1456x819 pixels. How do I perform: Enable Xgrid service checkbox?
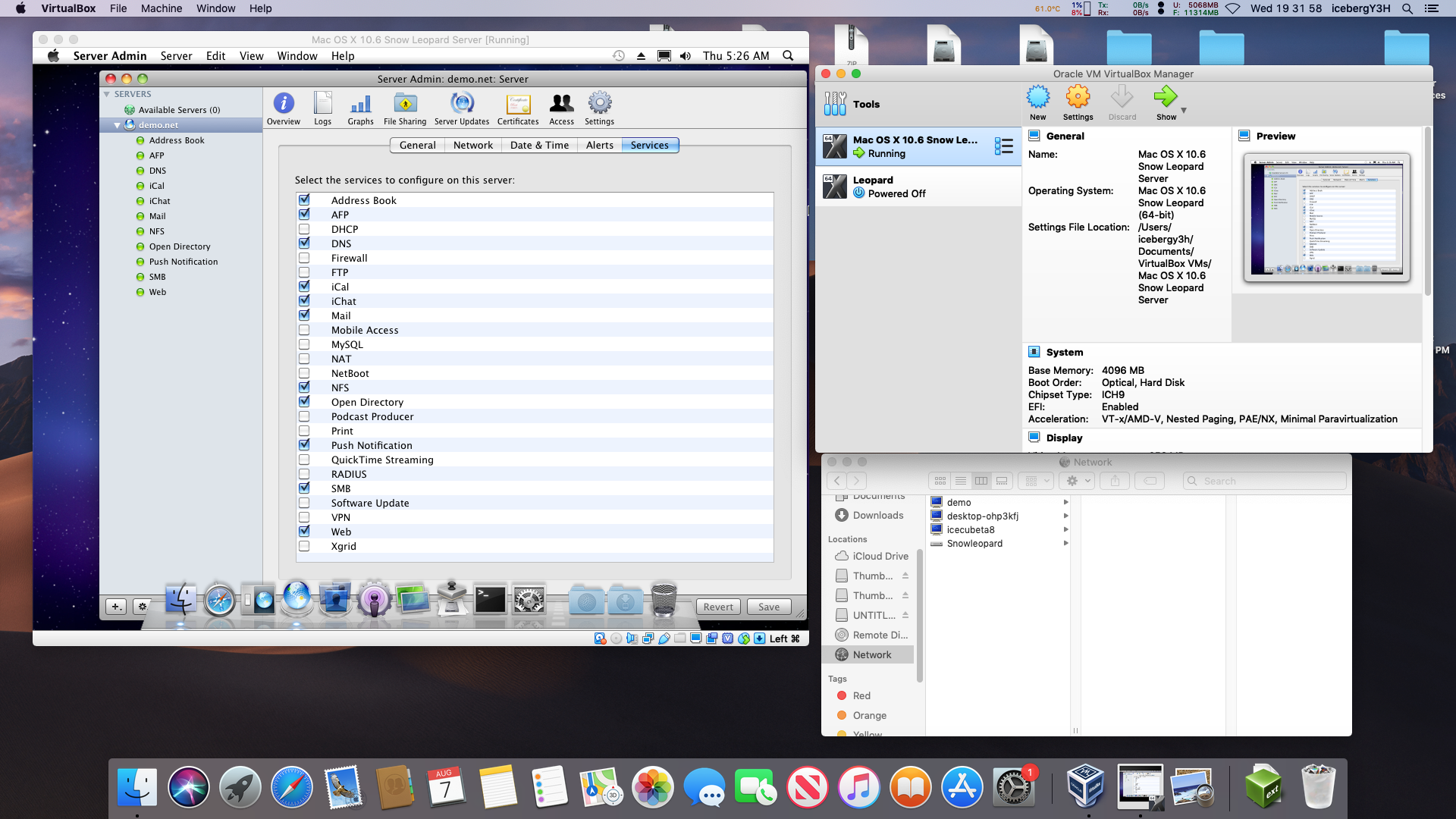(x=304, y=546)
